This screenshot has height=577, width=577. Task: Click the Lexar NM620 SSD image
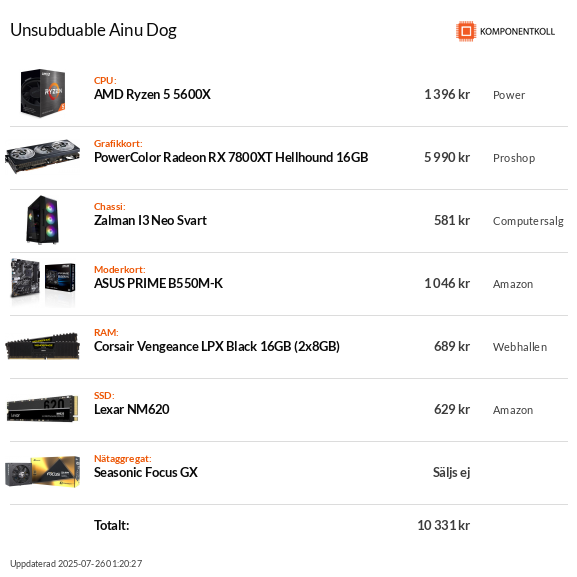[x=43, y=408]
